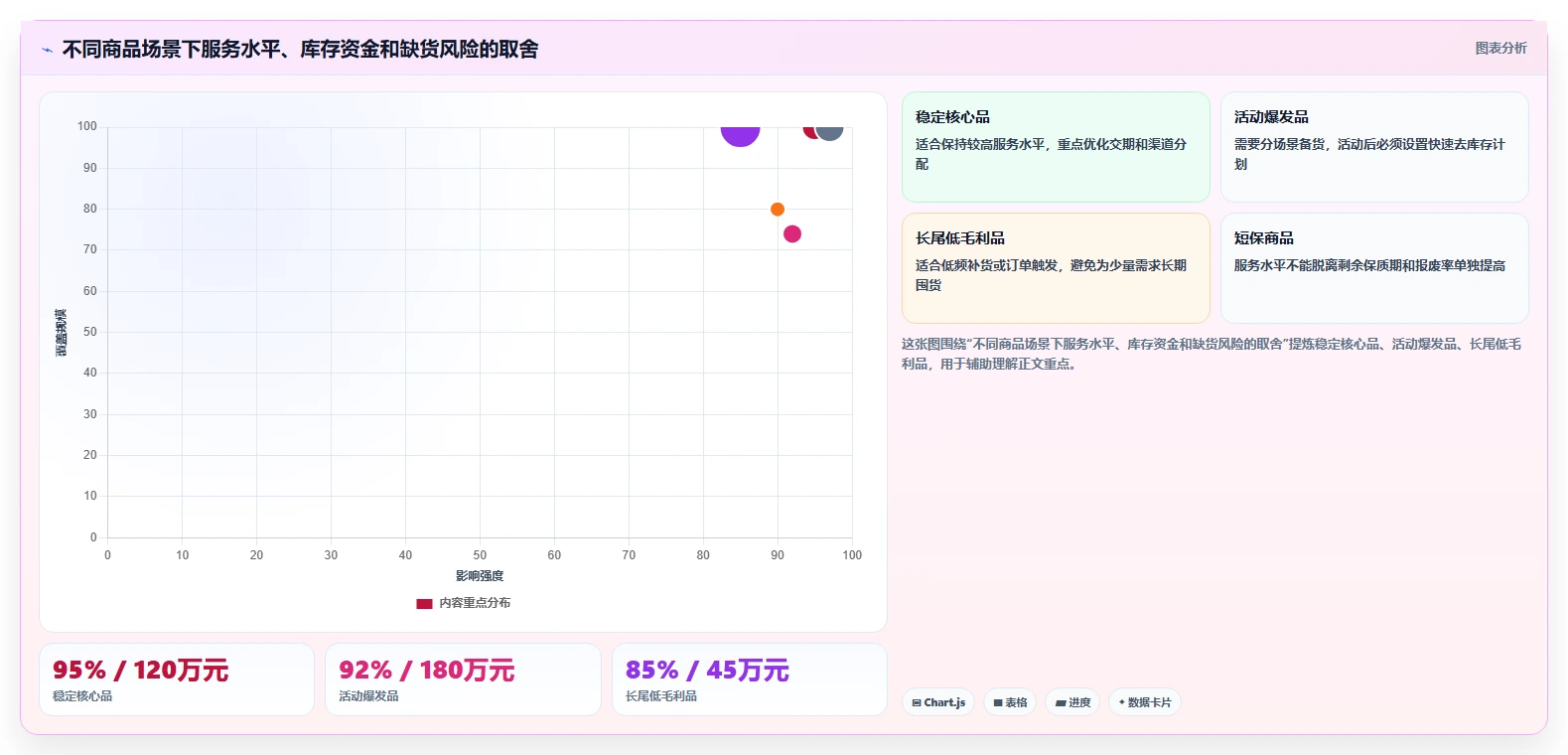Image resolution: width=1568 pixels, height=755 pixels.
Task: Toggle the 内容重点分布 legend entry
Action: click(x=463, y=603)
